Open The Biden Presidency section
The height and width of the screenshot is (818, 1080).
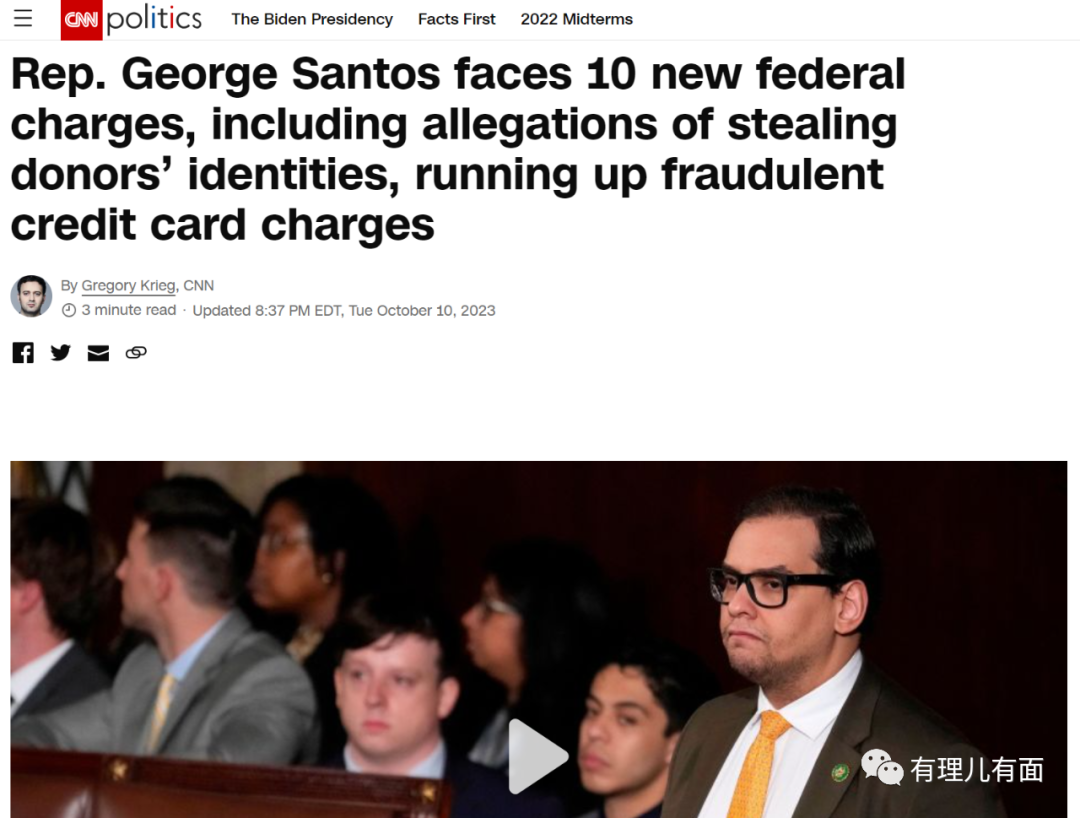(312, 19)
